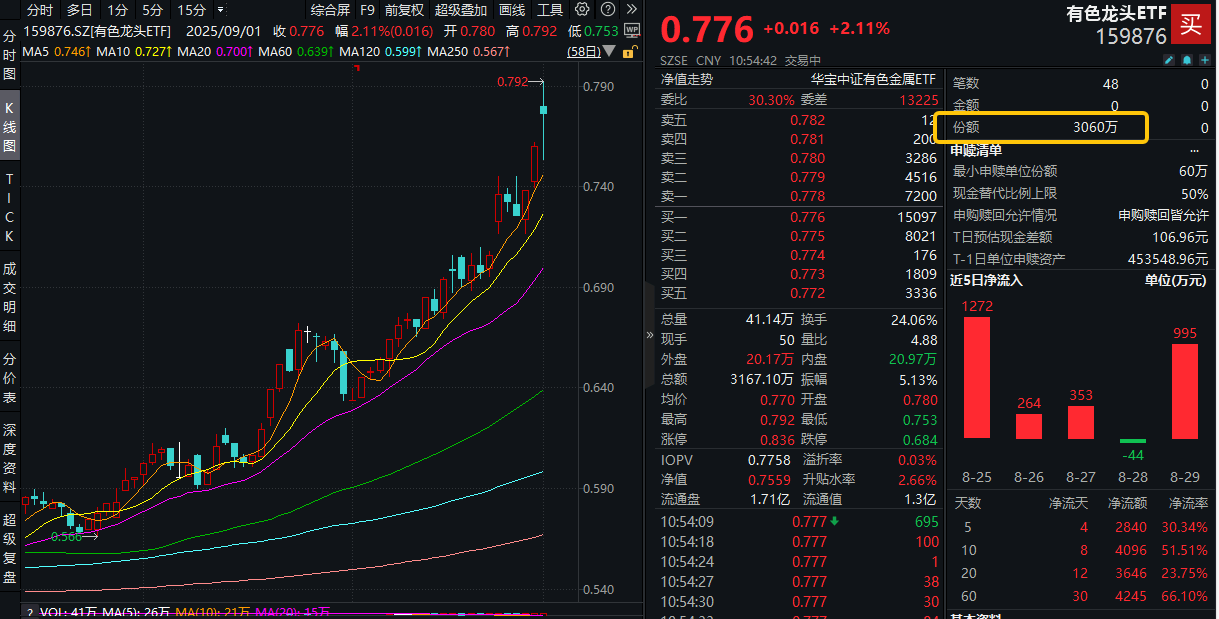Click the WP indicator icon near the low price

click(632, 31)
